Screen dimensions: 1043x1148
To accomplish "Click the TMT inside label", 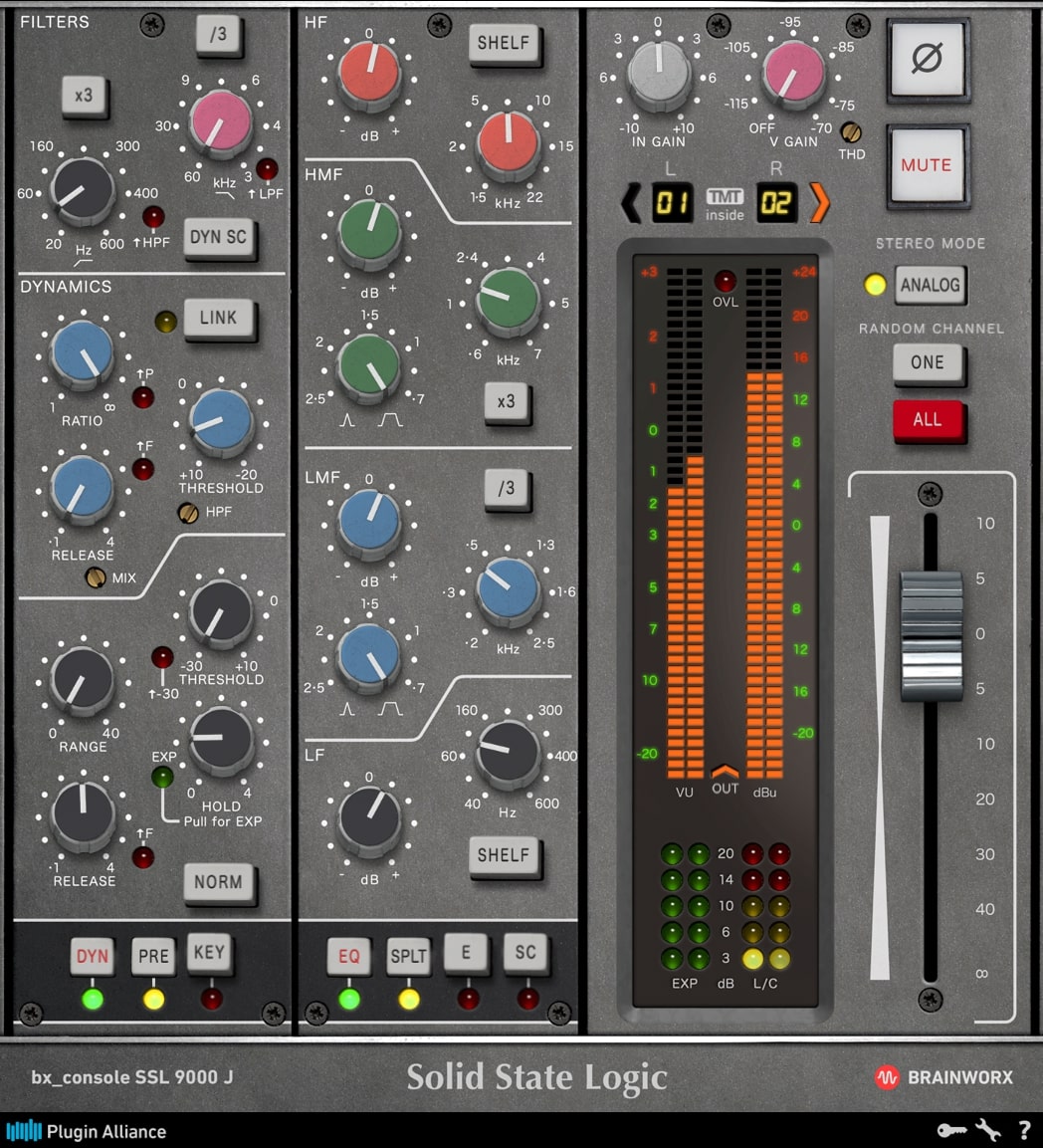I will [x=725, y=205].
